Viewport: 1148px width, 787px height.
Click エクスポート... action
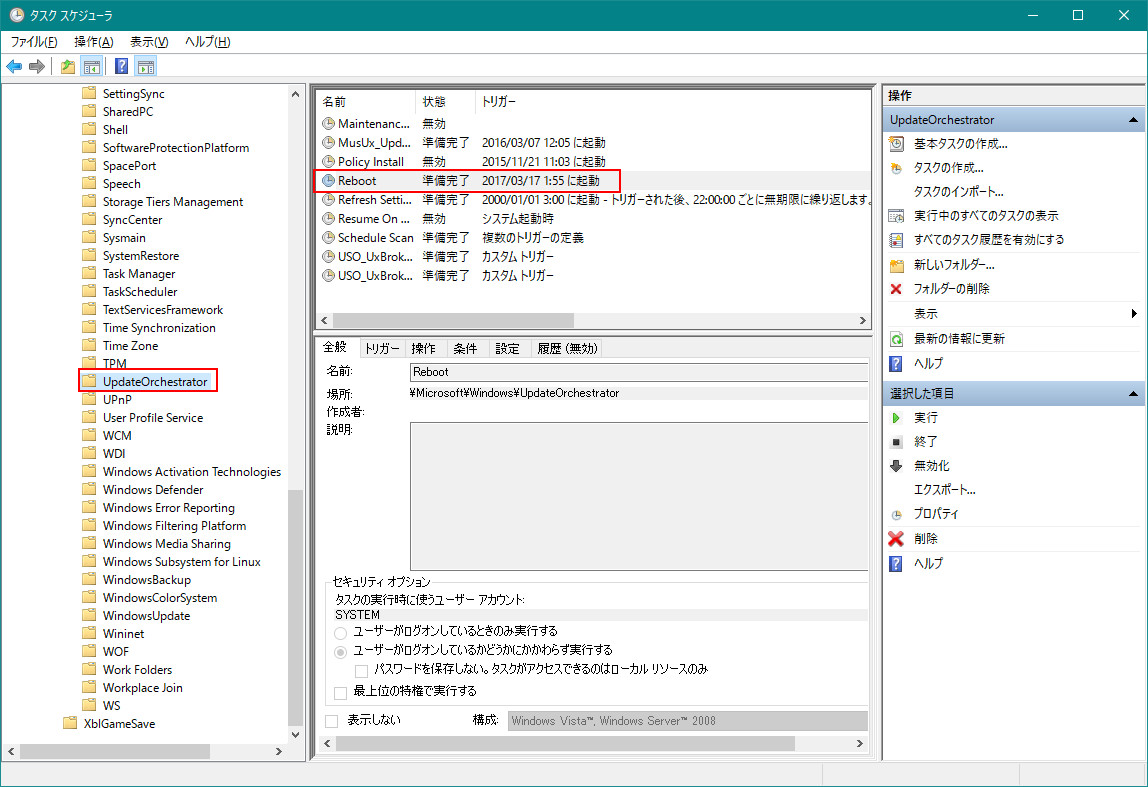pyautogui.click(x=944, y=490)
